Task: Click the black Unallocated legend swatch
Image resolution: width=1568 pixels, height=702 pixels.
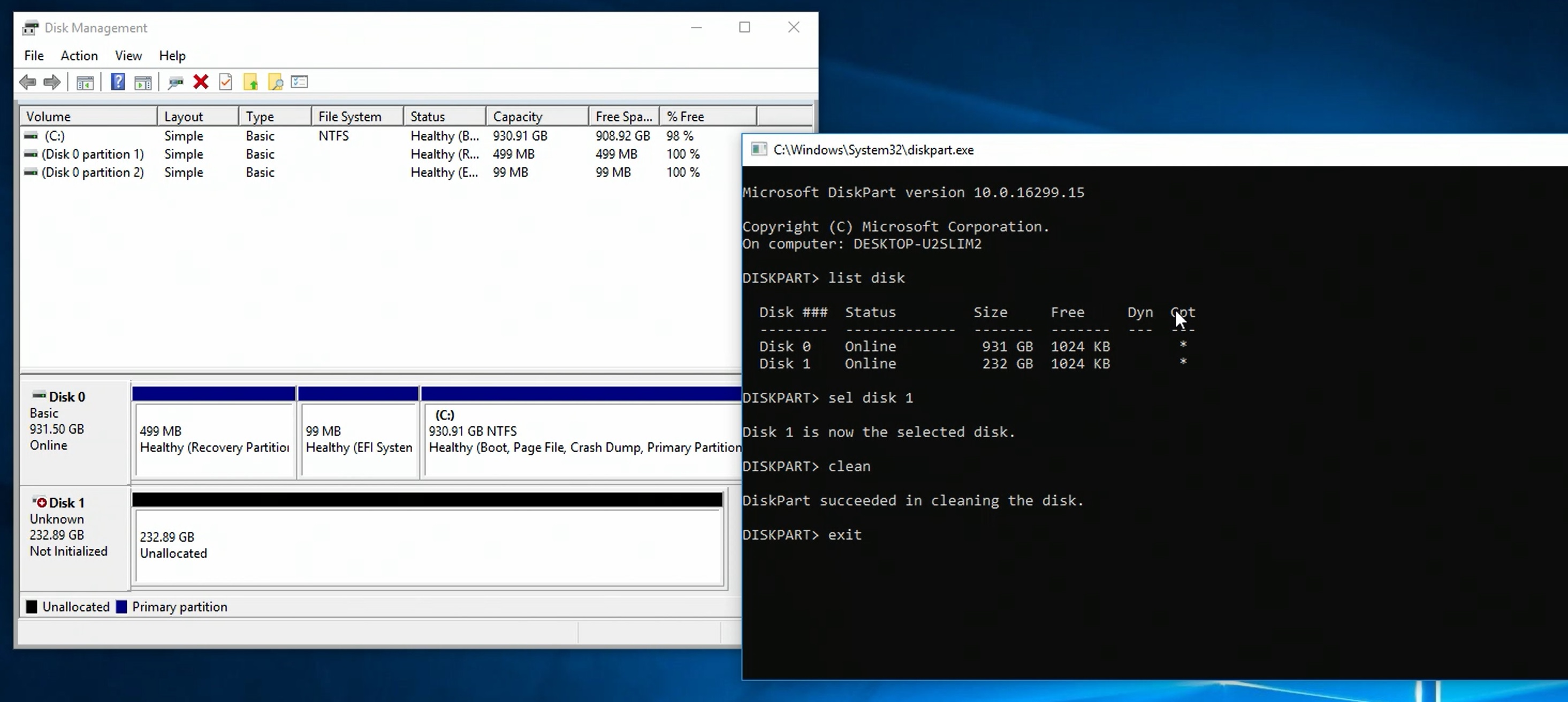Action: 32,607
